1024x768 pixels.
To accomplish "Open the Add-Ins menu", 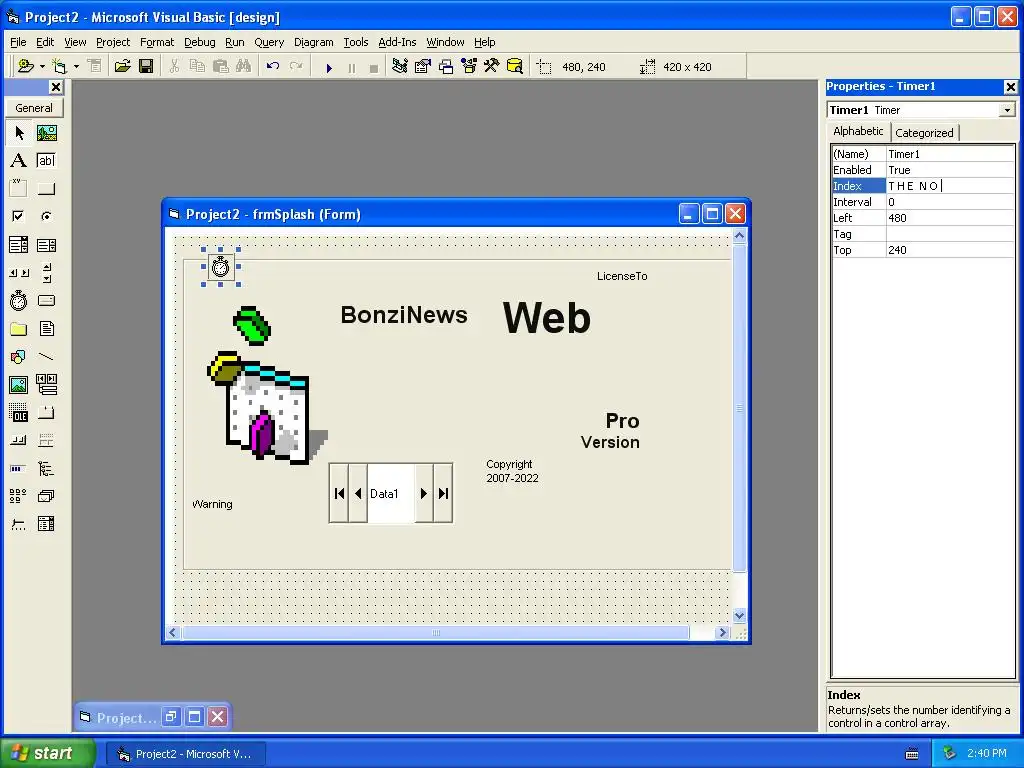I will pyautogui.click(x=397, y=42).
